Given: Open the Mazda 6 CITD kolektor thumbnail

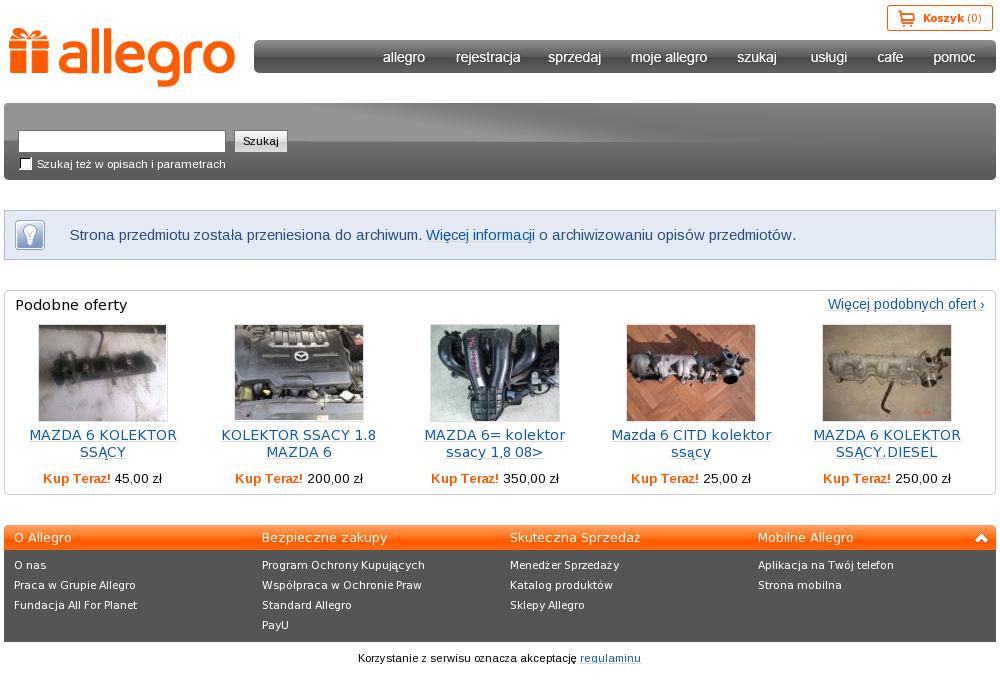Looking at the screenshot, I should point(691,372).
